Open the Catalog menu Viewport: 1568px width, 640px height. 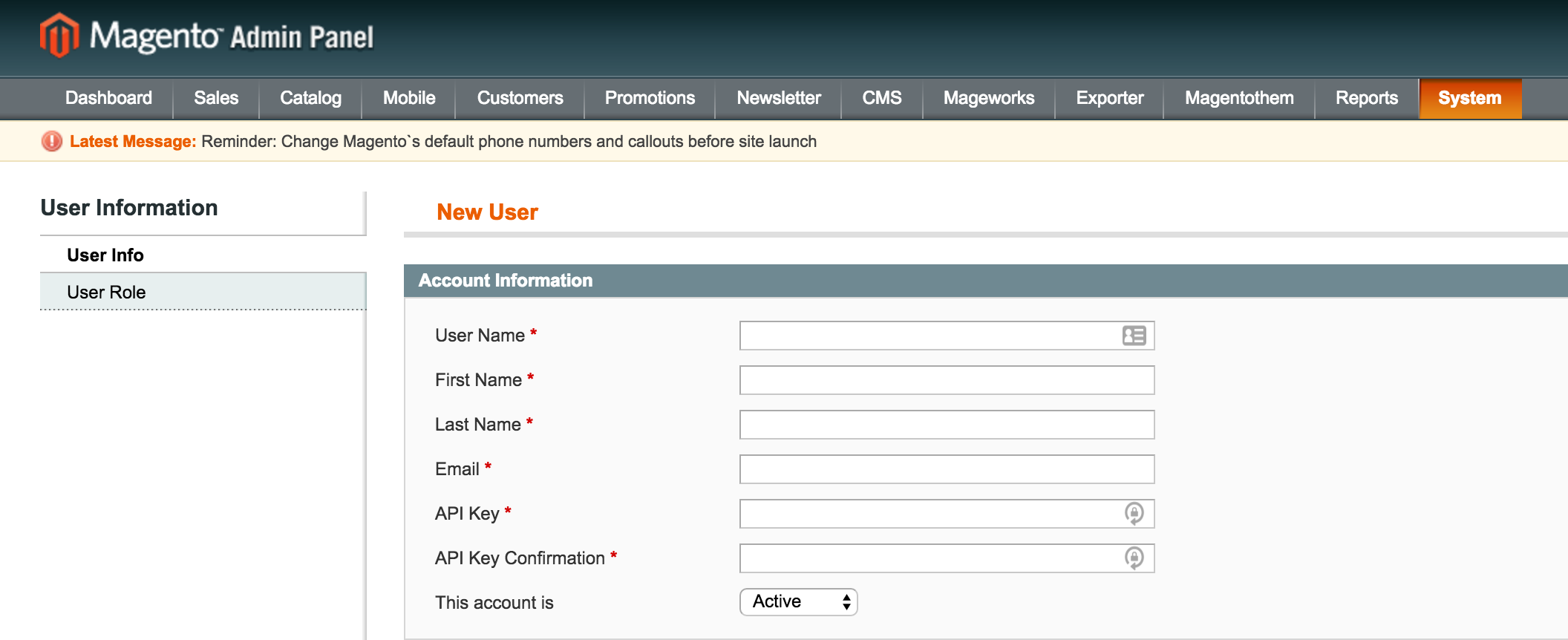click(310, 98)
